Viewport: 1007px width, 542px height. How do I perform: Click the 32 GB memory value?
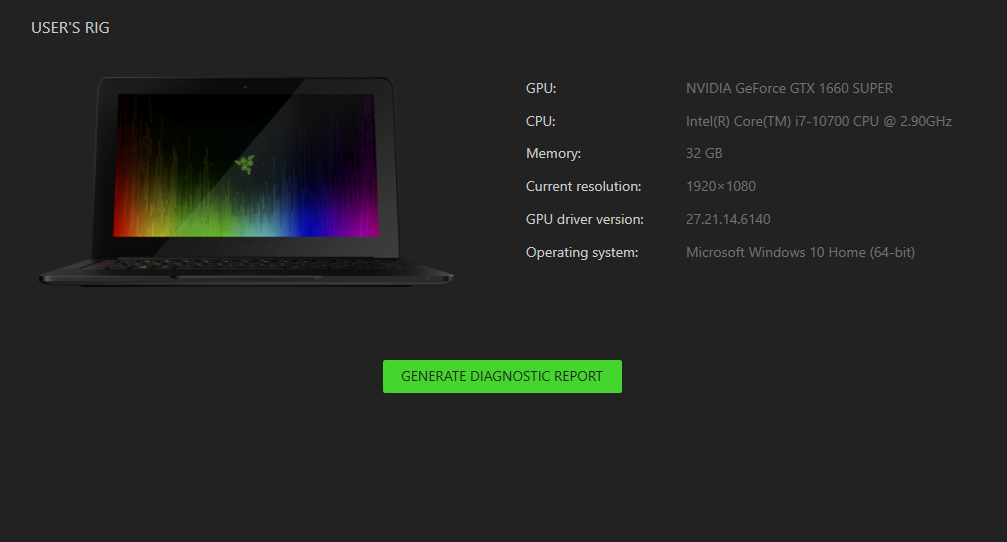pos(704,153)
